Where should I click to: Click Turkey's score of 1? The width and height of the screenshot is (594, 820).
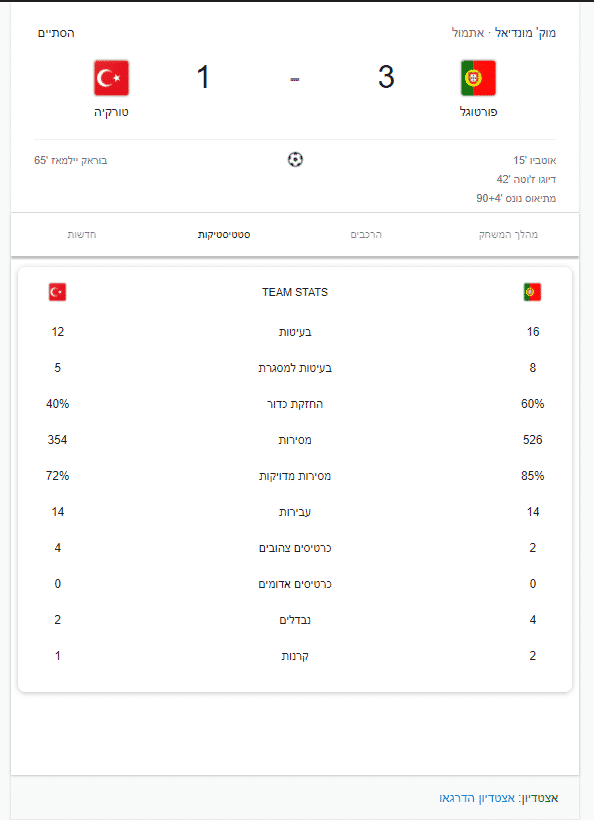pos(203,77)
